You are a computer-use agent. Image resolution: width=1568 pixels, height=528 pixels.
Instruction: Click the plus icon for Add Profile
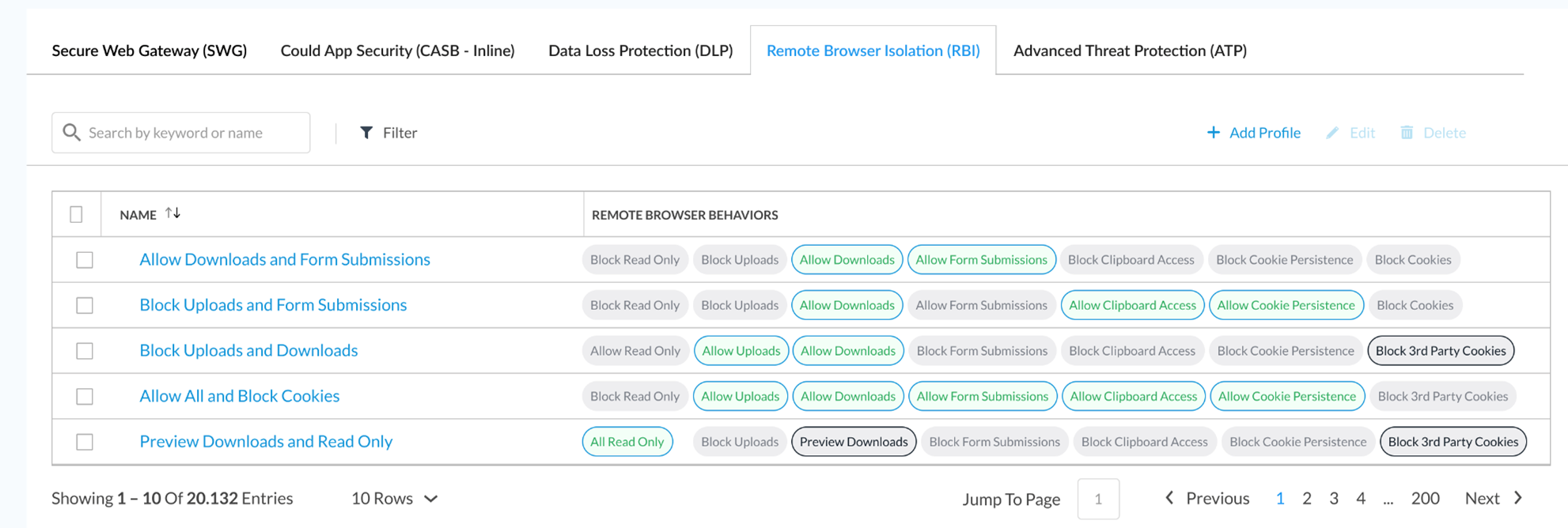coord(1213,133)
